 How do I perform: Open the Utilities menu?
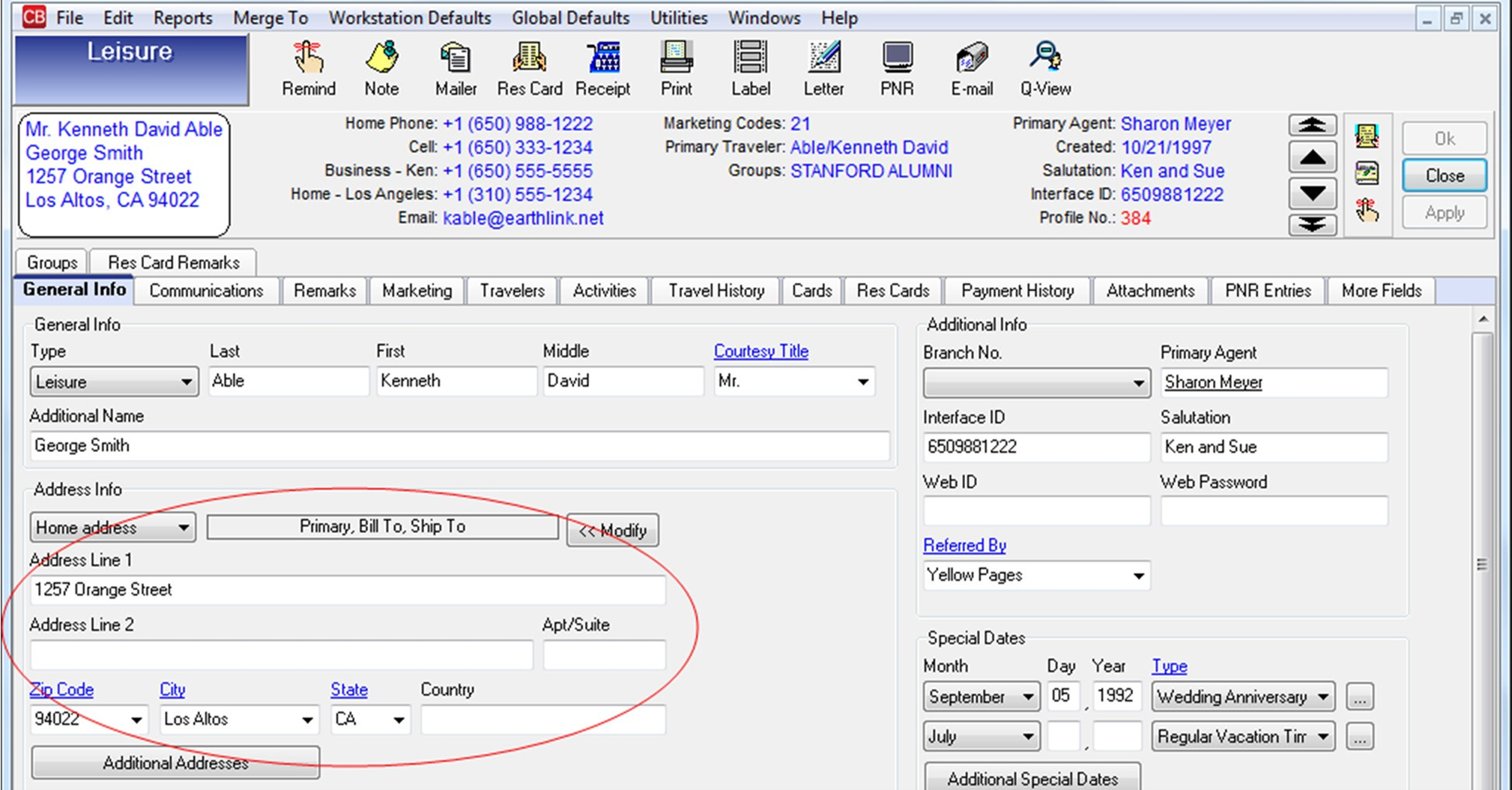point(677,17)
